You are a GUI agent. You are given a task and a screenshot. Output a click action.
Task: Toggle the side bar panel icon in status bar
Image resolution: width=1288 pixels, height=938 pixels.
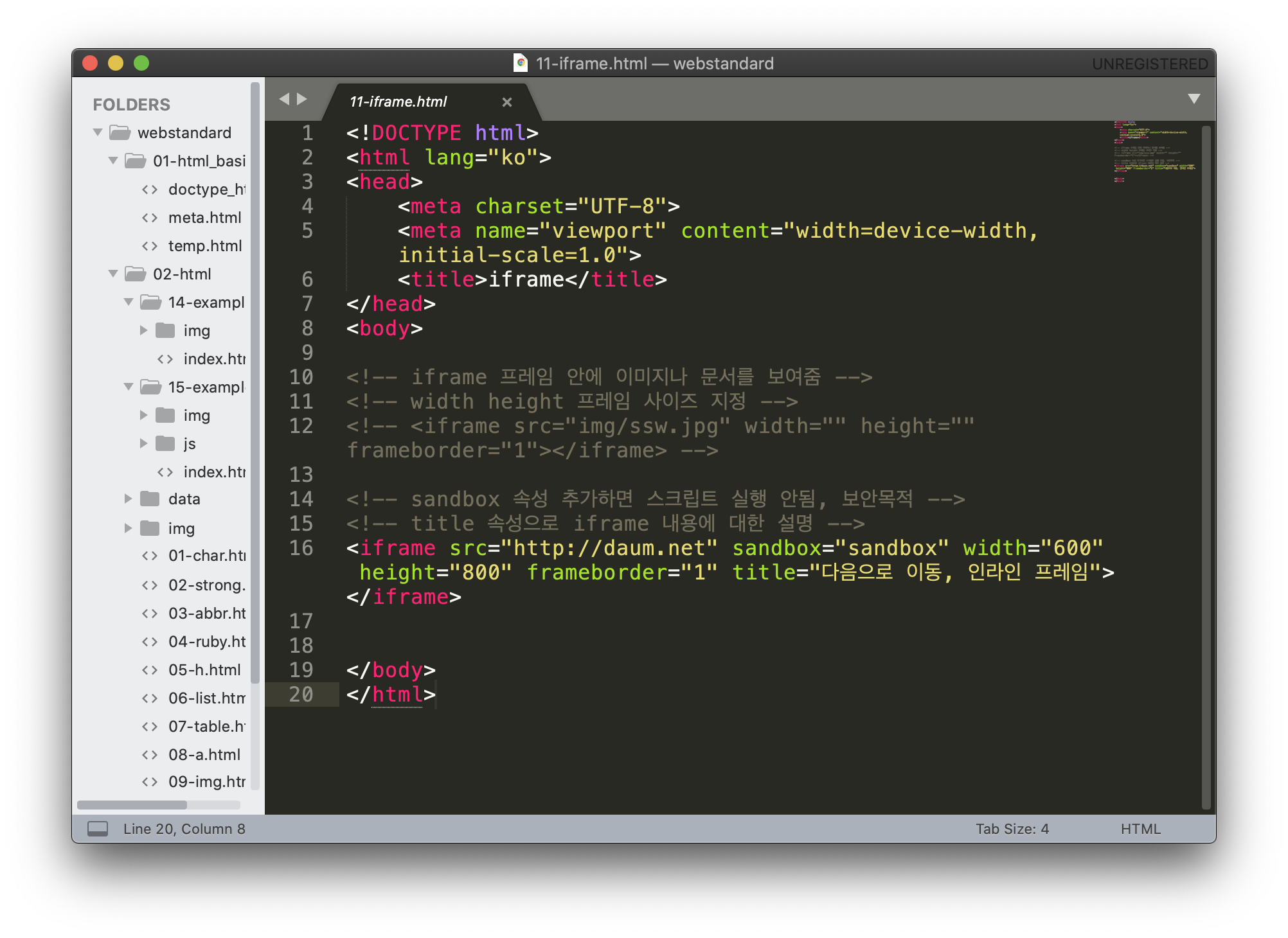(98, 829)
